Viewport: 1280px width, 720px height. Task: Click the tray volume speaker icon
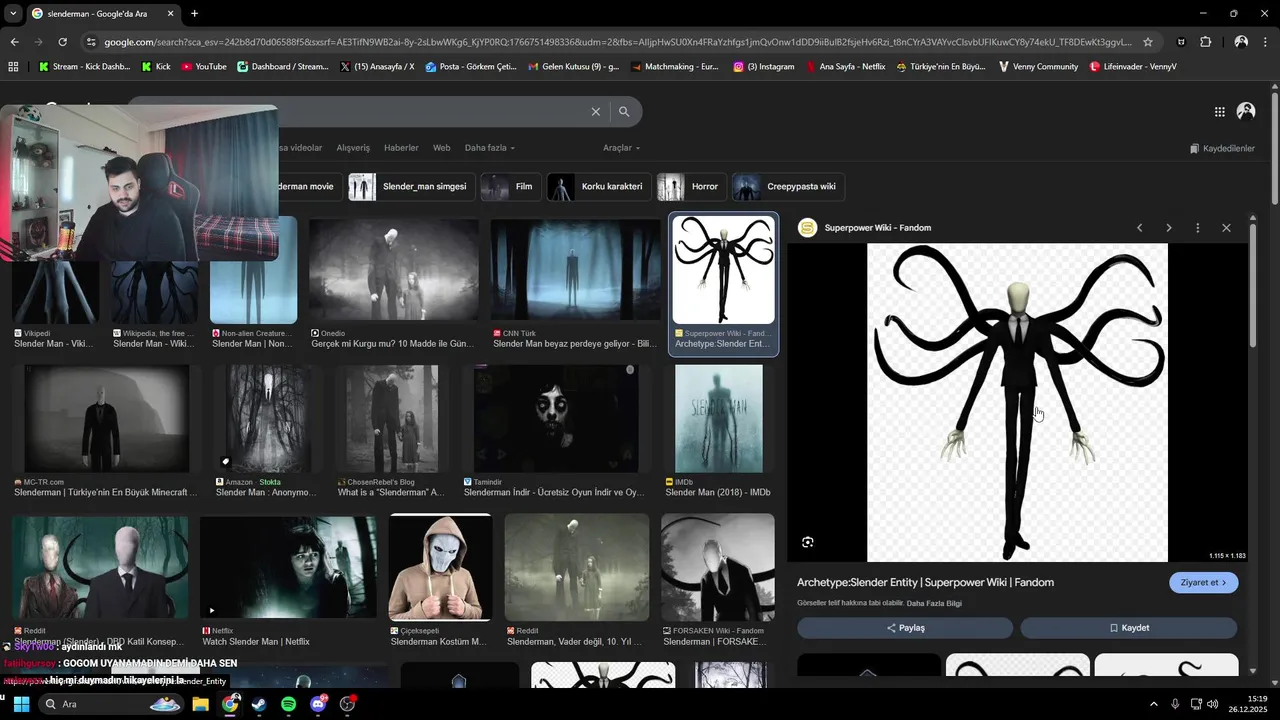(x=1212, y=704)
